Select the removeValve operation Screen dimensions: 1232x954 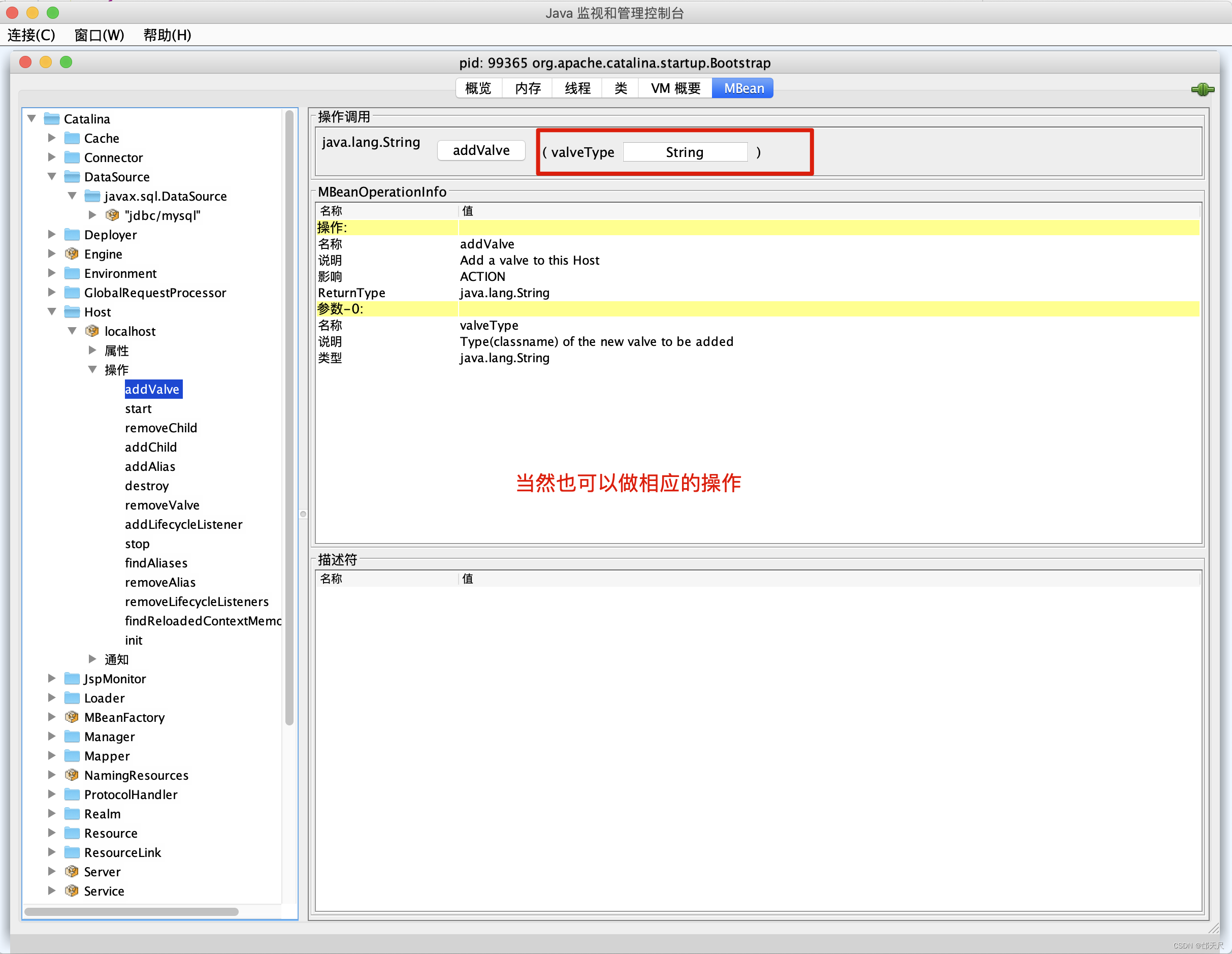click(x=162, y=505)
